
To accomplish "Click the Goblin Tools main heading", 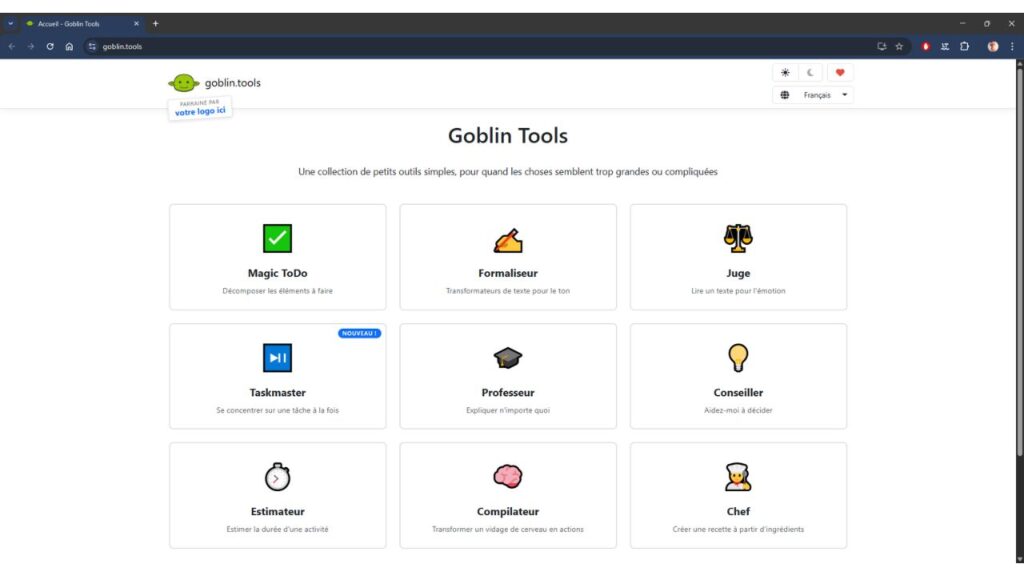I will point(507,135).
